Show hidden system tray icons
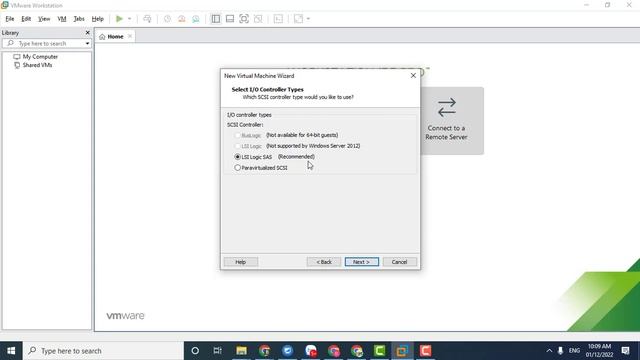The image size is (640, 360). click(x=549, y=351)
